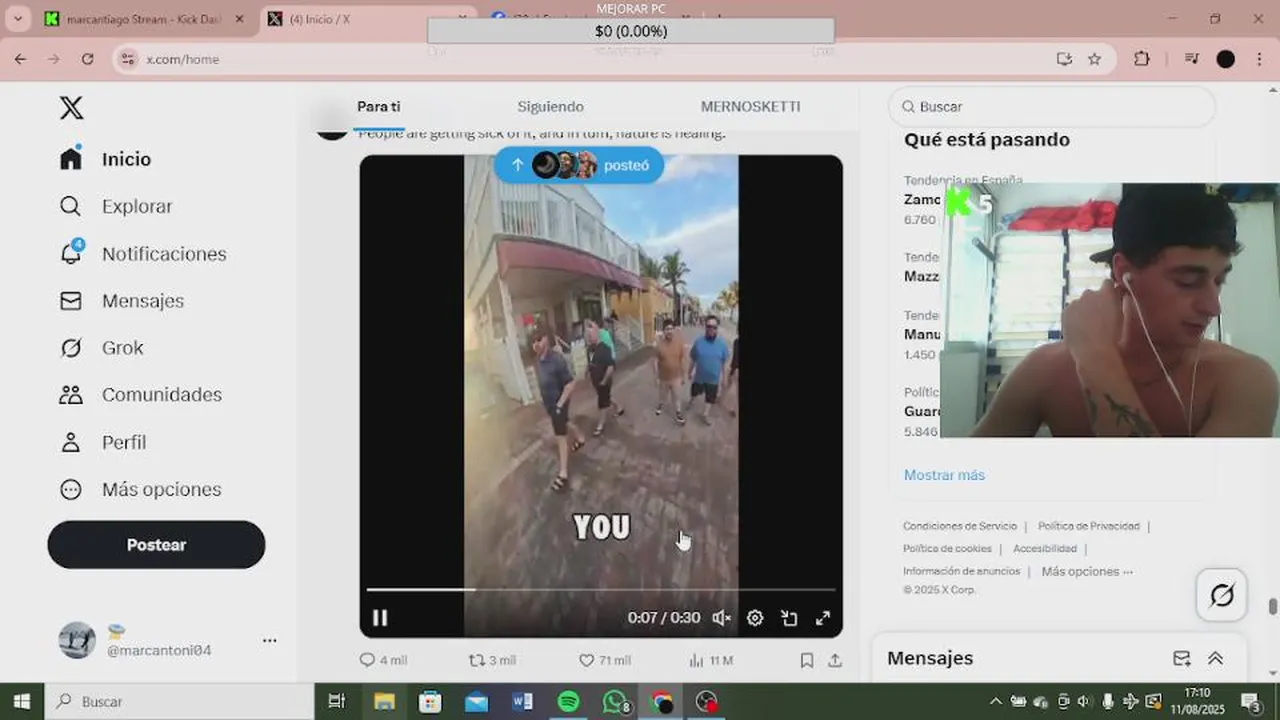This screenshot has width=1280, height=720.
Task: Click the new posts 'posteó' pill
Action: pos(579,165)
